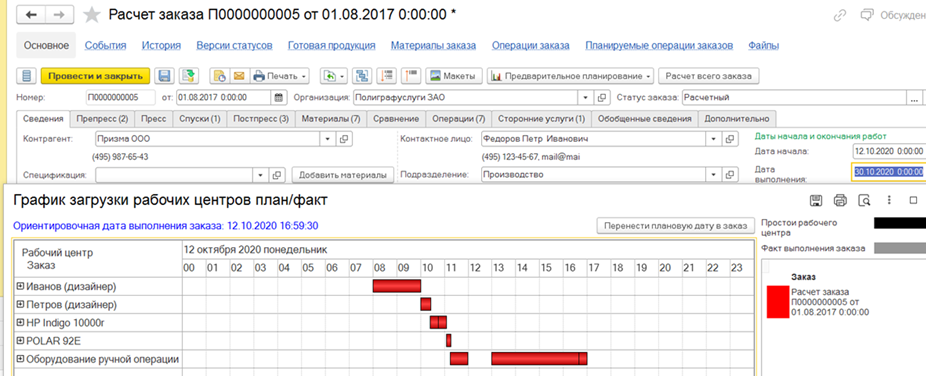Open the Предварительное планирование dropdown
This screenshot has width=926, height=376.
click(648, 77)
